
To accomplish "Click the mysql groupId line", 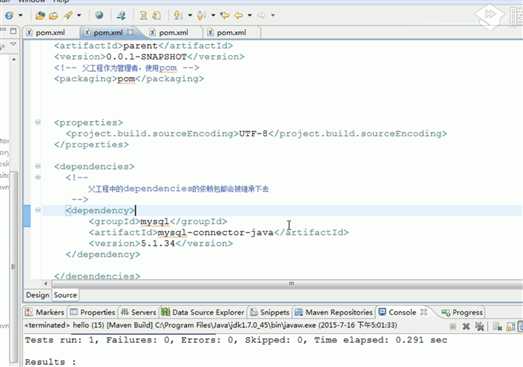I will 158,221.
